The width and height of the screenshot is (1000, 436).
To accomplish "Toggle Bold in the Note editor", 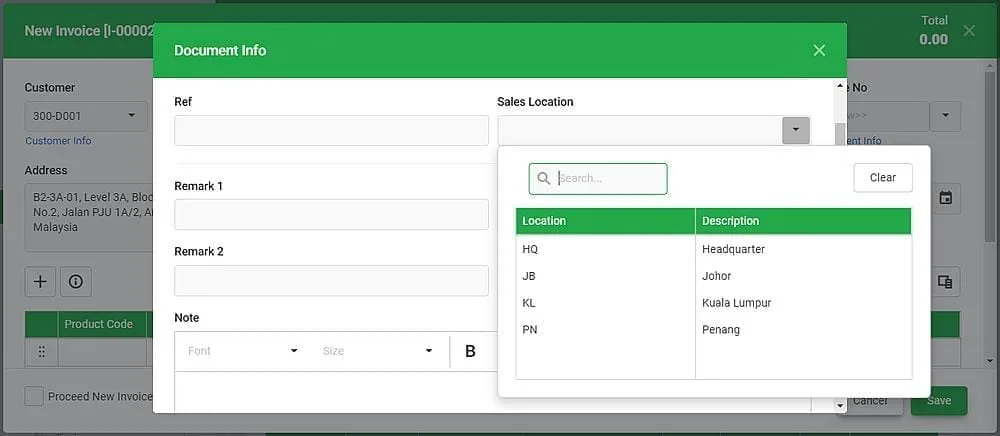I will (470, 351).
